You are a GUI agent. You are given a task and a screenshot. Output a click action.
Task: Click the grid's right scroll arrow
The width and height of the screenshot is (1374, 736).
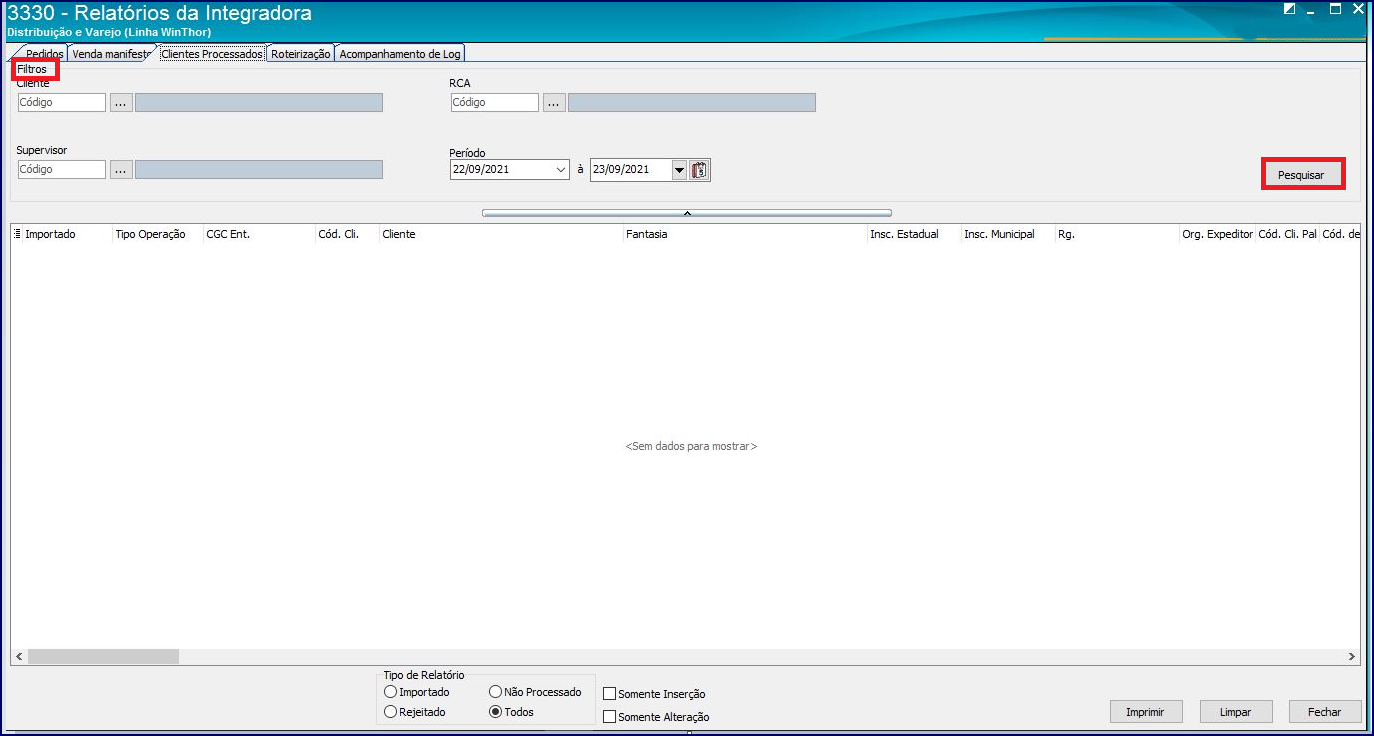pyautogui.click(x=1352, y=657)
